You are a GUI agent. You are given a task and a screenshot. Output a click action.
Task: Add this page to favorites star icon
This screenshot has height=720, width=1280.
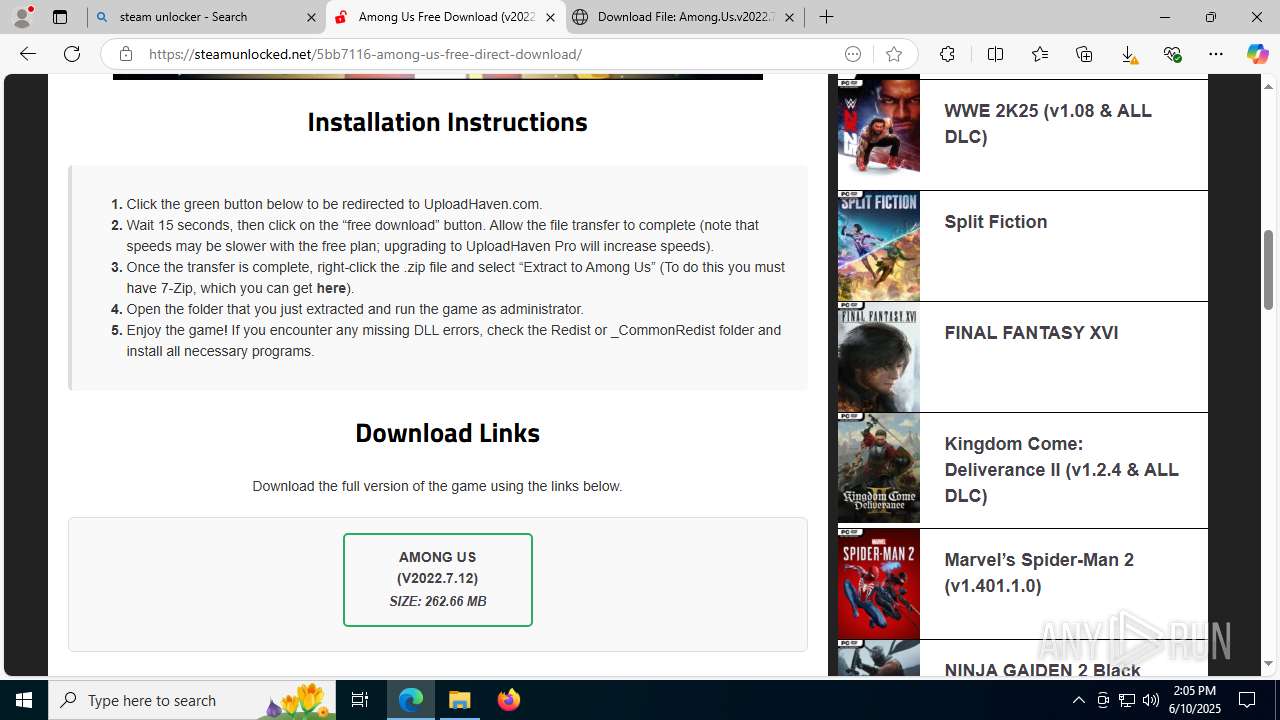894,54
